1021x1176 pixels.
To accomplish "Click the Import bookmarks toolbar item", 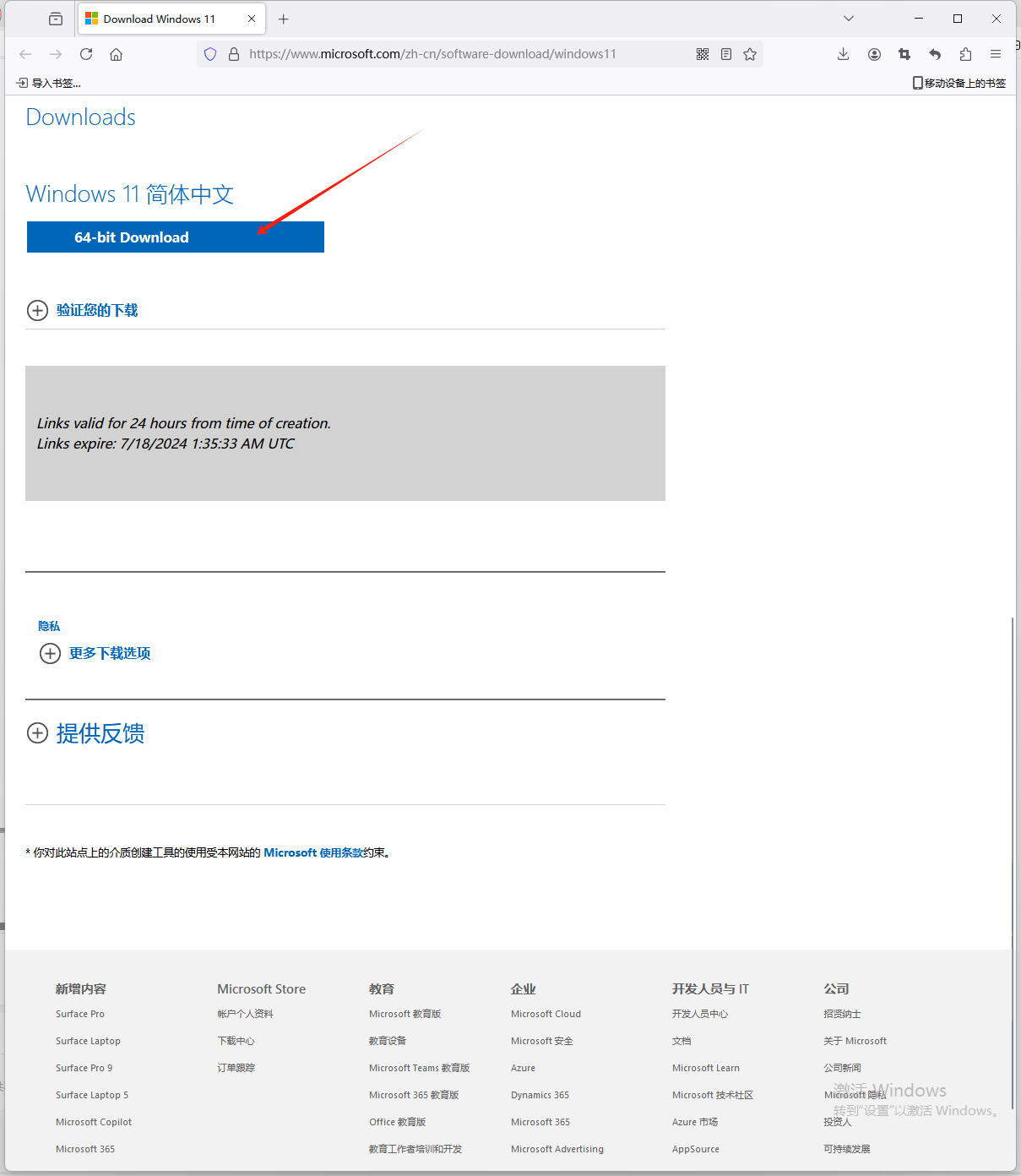I will point(49,83).
